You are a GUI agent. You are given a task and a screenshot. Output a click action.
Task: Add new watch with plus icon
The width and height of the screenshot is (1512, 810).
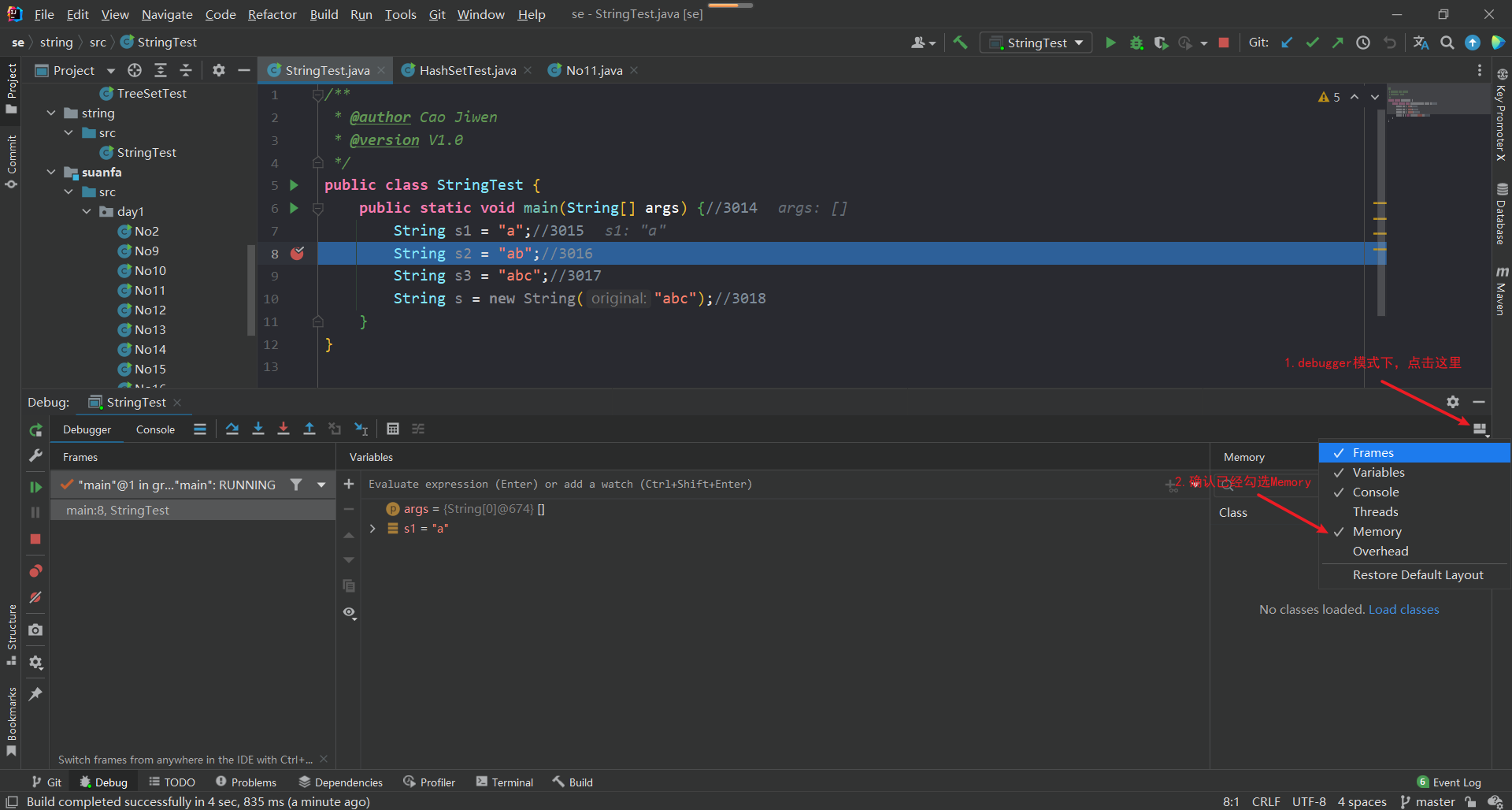pos(349,484)
